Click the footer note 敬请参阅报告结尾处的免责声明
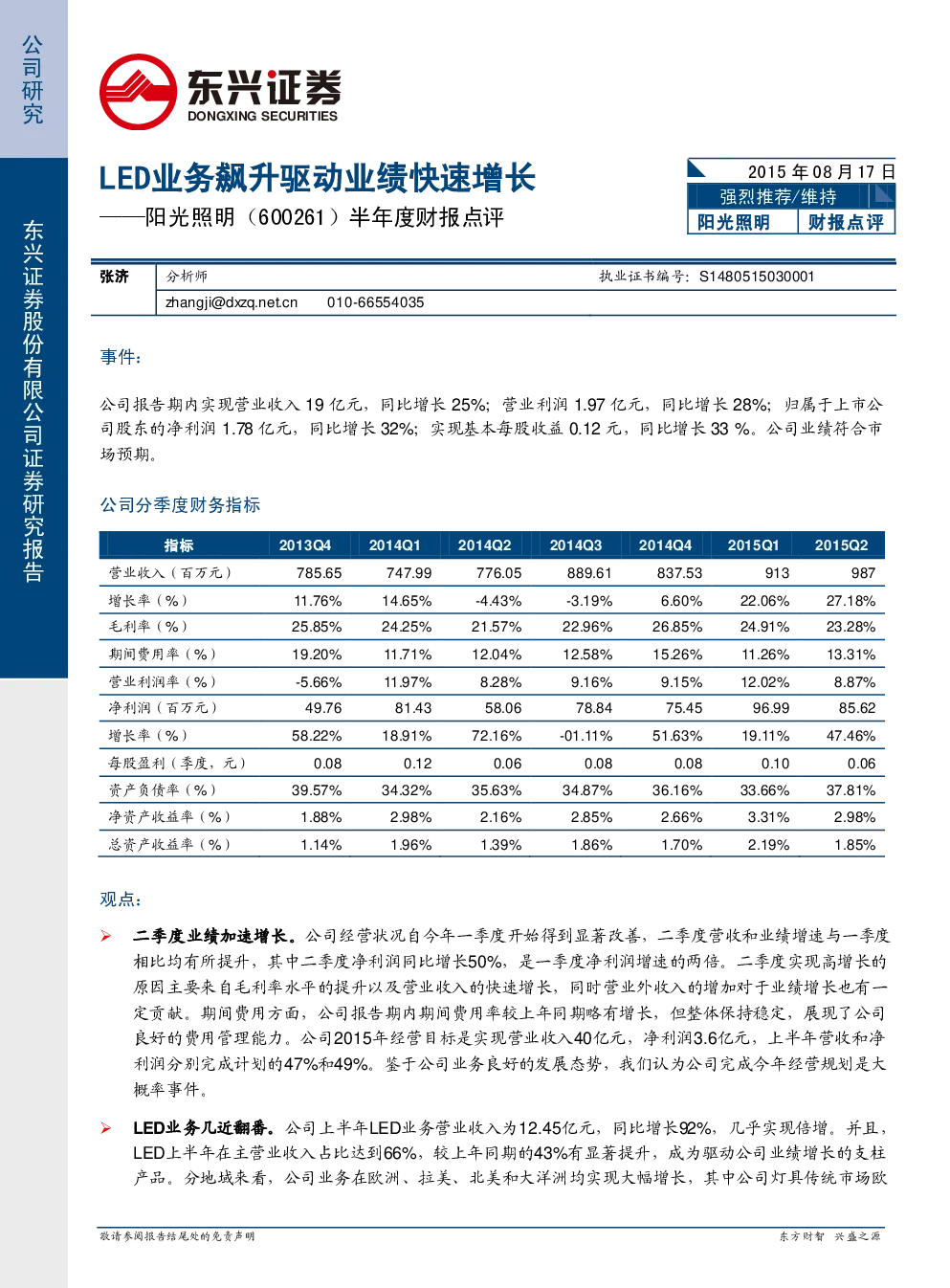950x1288 pixels. (x=178, y=1236)
